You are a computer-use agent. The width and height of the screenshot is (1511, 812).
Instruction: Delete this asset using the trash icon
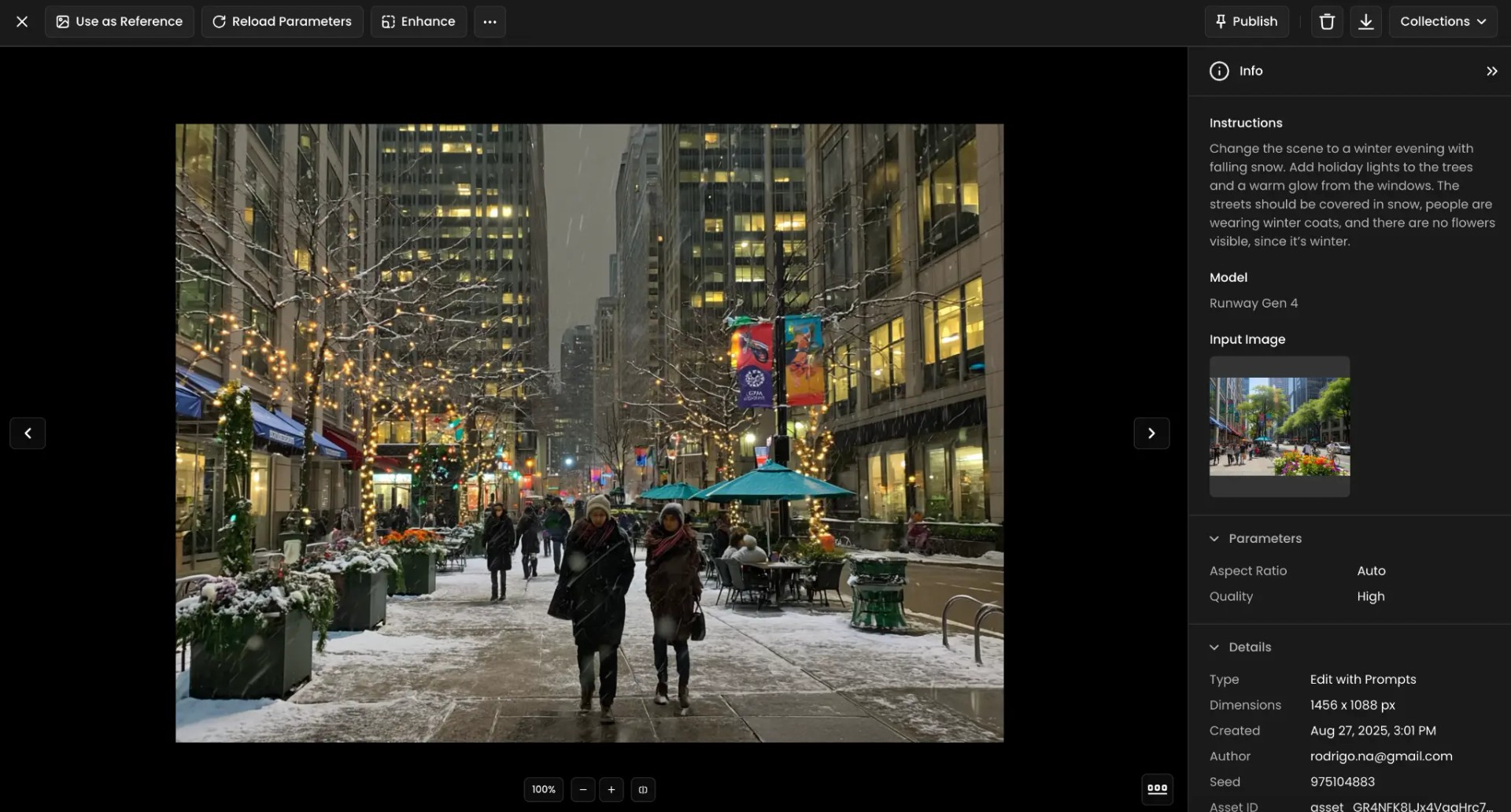tap(1326, 21)
